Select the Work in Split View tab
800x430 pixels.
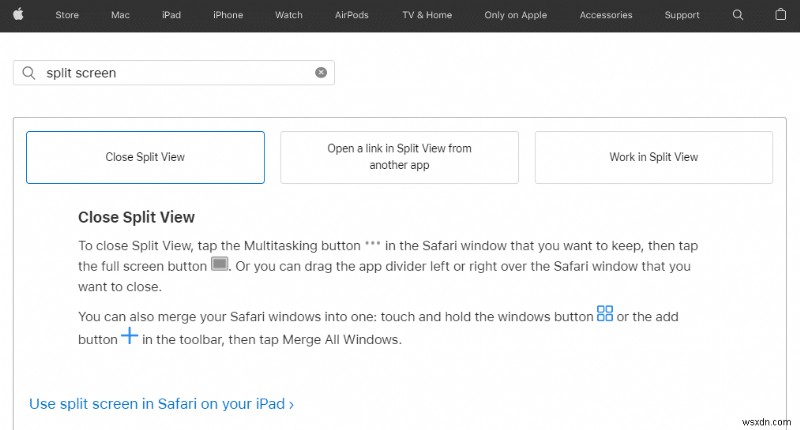[x=654, y=157]
